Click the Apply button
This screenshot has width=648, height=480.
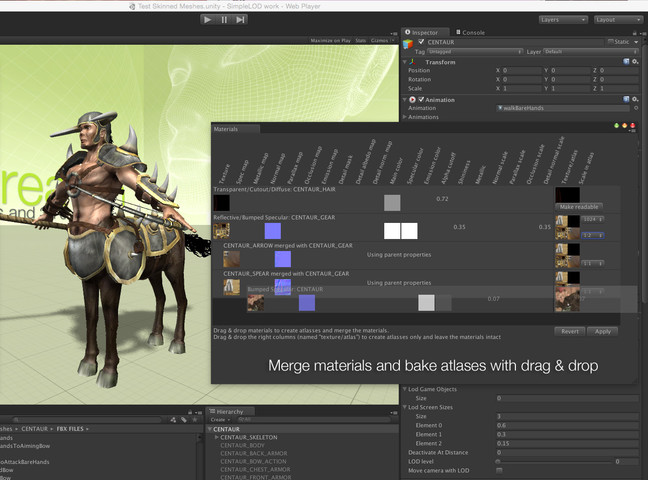603,331
